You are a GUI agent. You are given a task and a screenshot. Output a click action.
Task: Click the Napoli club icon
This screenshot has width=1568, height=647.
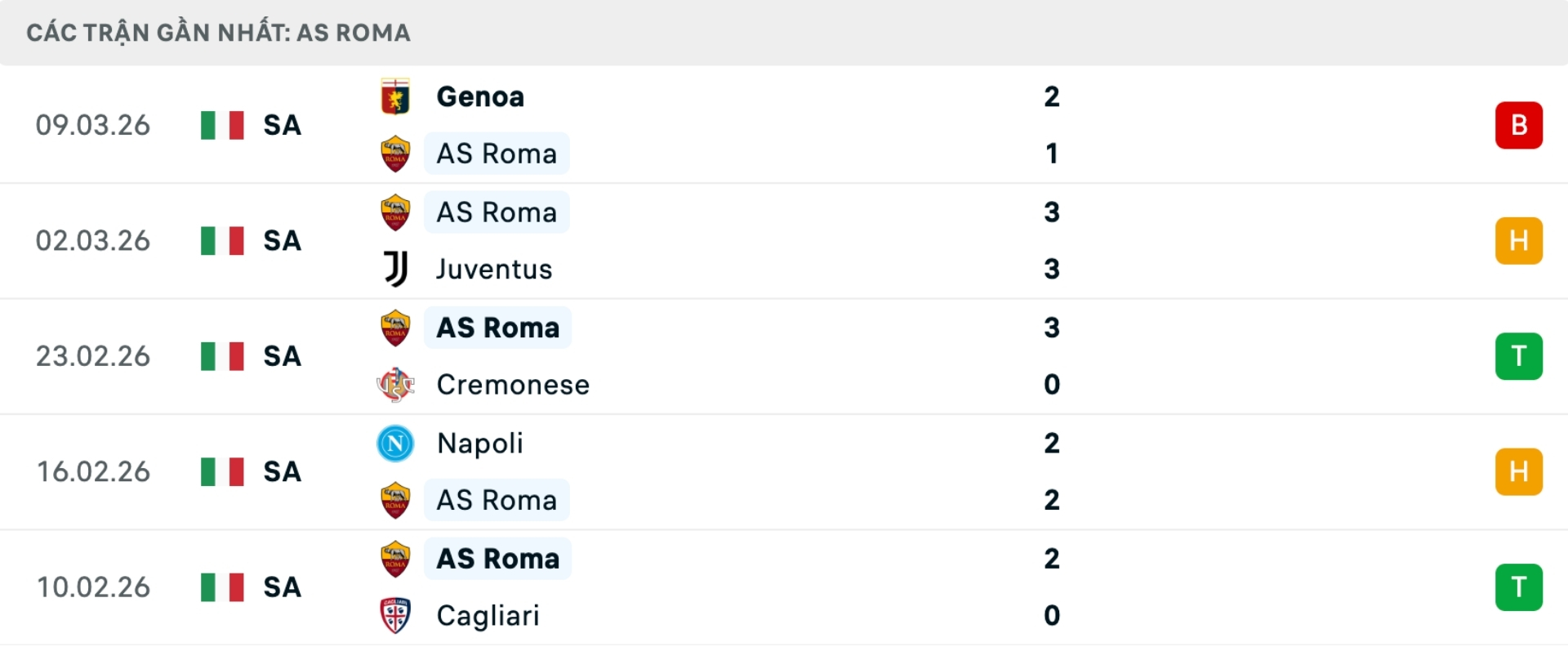[395, 444]
